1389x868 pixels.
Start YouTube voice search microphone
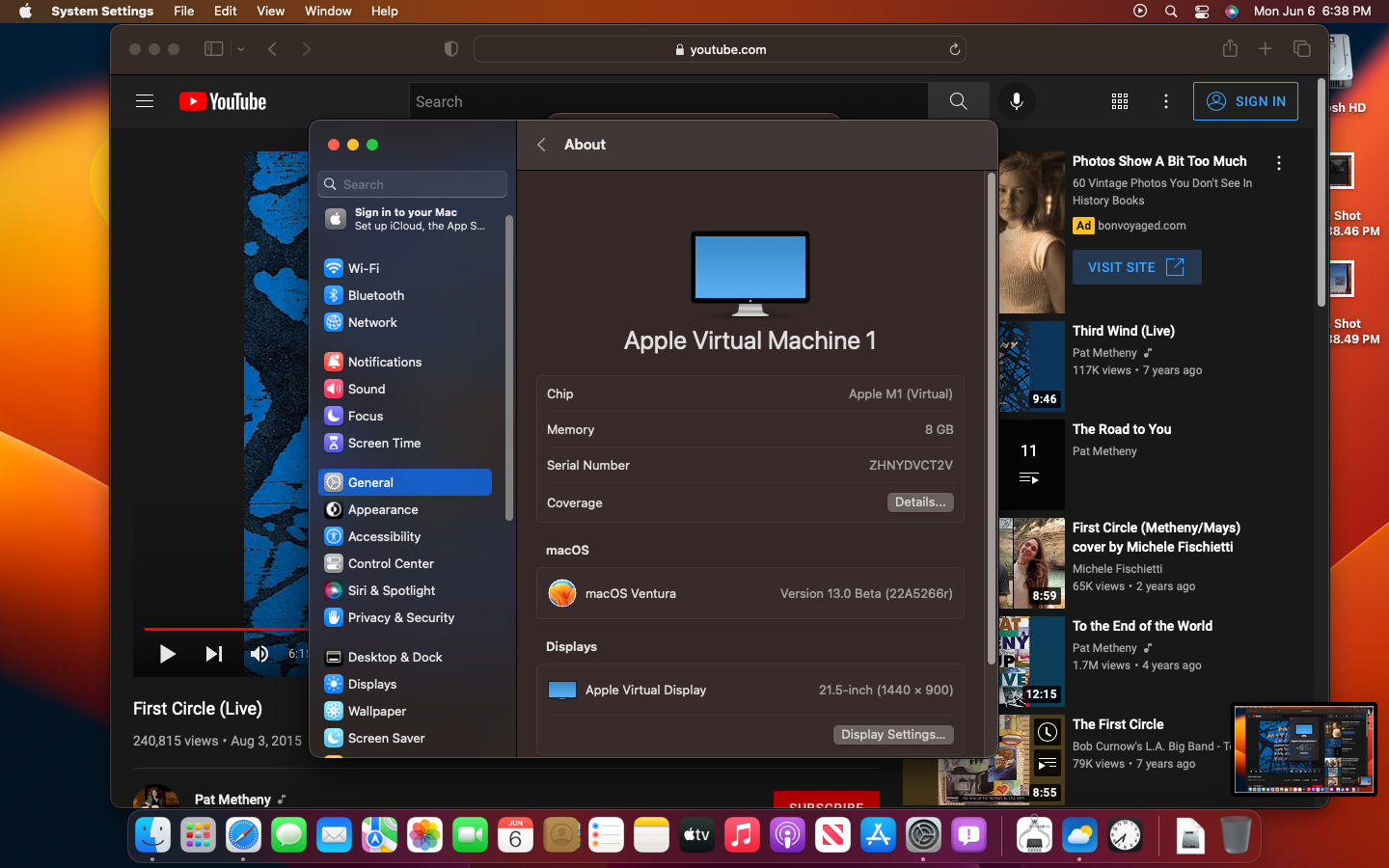1016,101
